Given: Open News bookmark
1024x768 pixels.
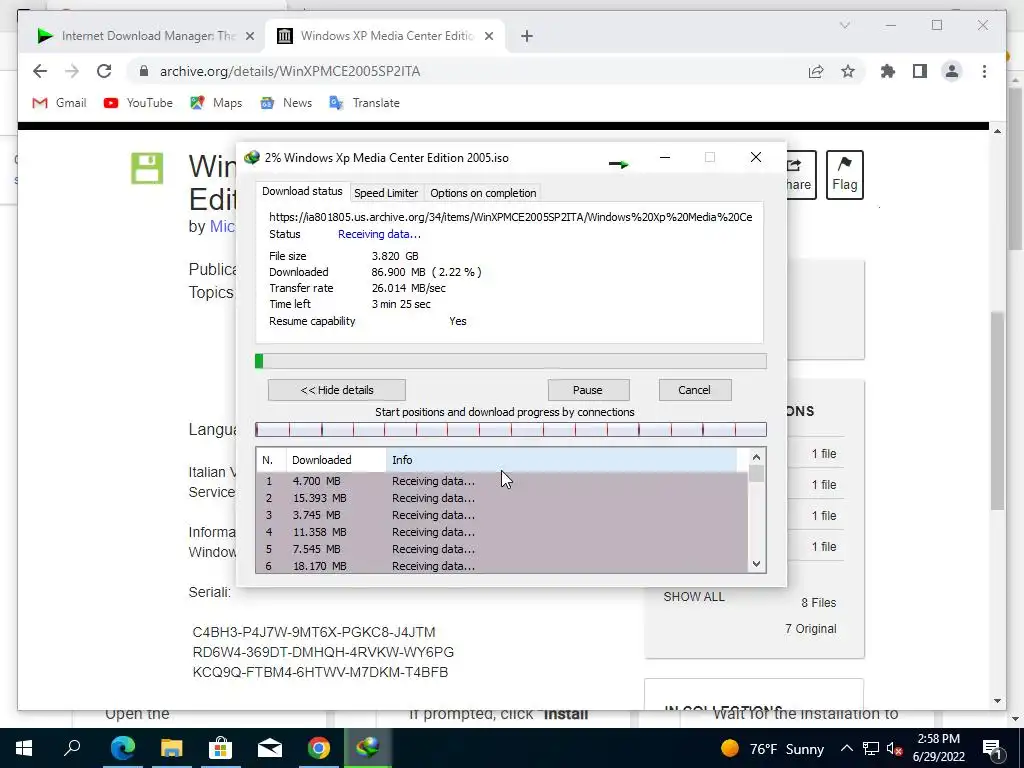Looking at the screenshot, I should [x=286, y=103].
